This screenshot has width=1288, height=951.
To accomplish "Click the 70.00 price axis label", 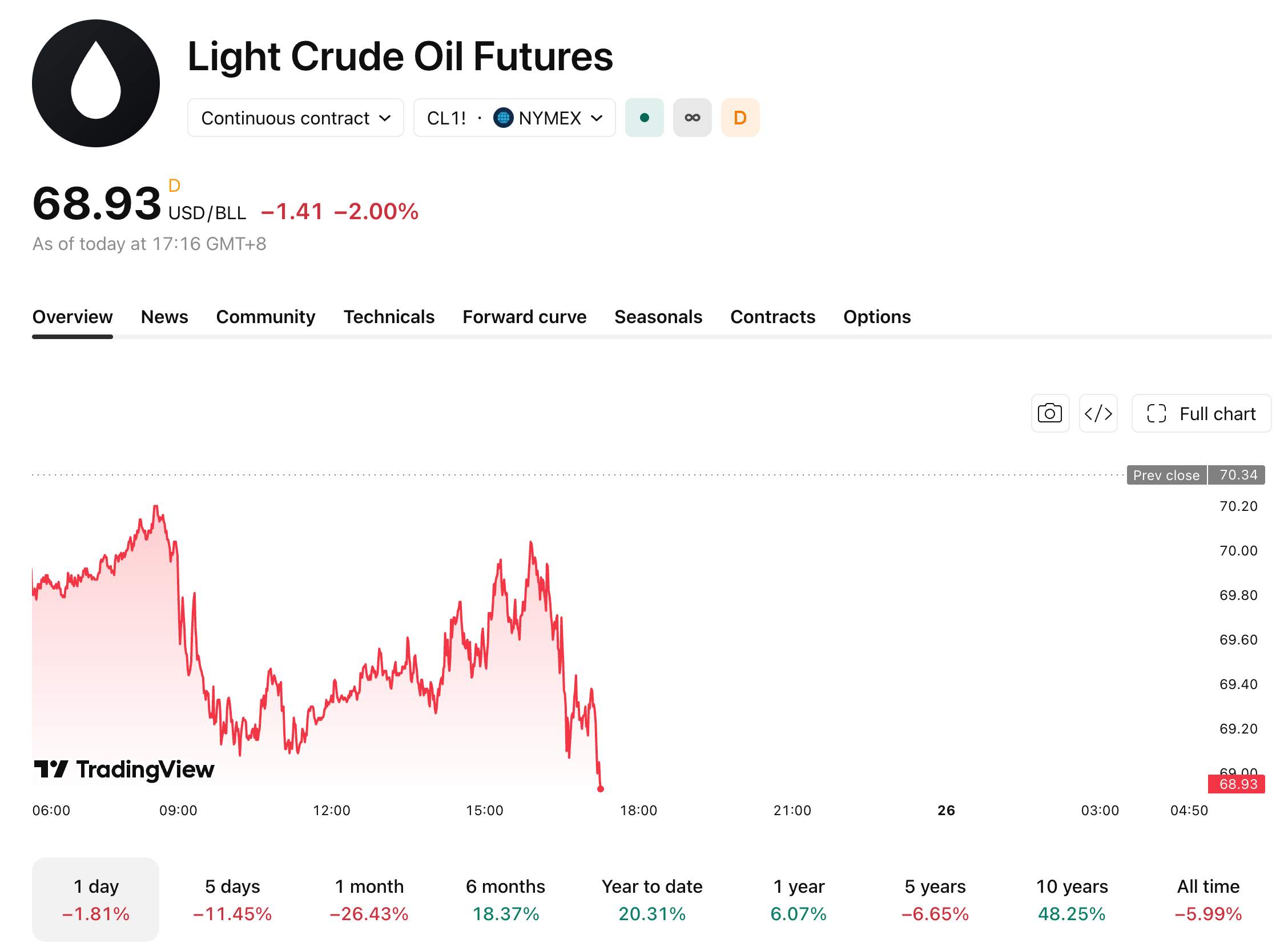I will click(x=1239, y=551).
